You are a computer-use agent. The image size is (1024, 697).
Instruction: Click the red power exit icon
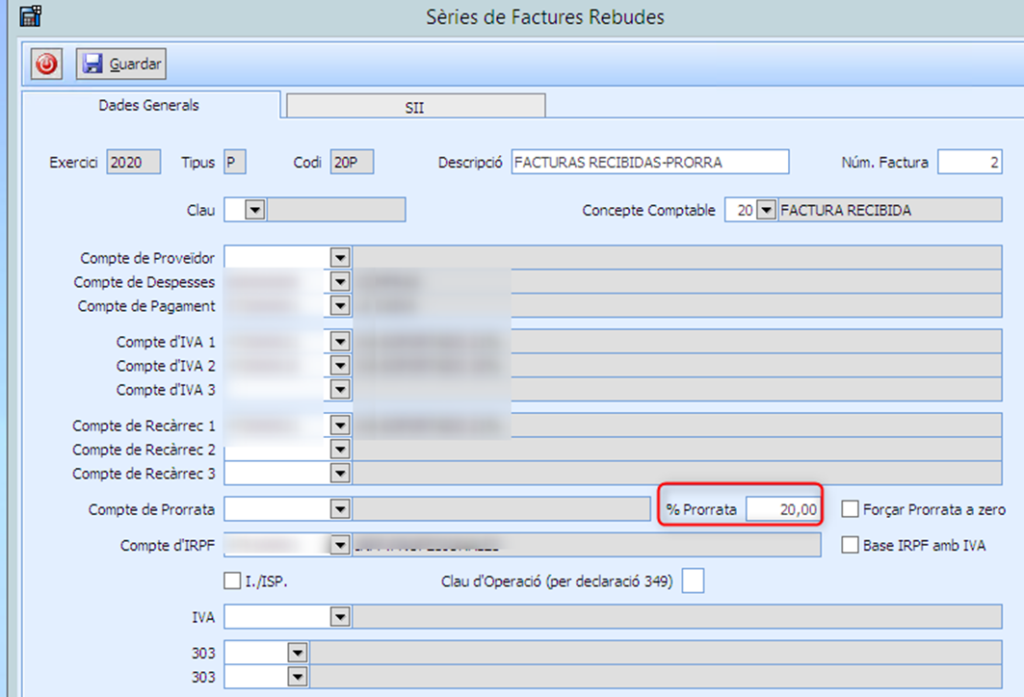pyautogui.click(x=46, y=64)
